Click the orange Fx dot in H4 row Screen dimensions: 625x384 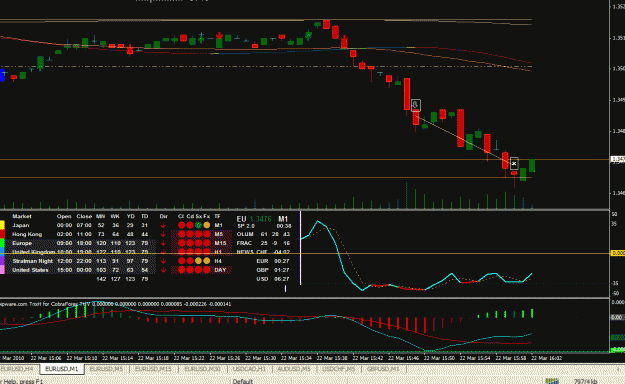(206, 261)
